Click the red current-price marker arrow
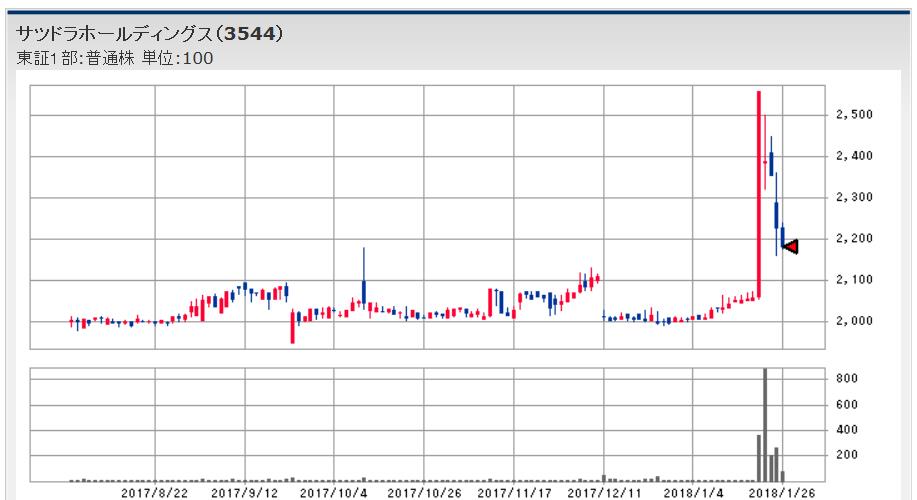The height and width of the screenshot is (500, 917). click(x=791, y=247)
